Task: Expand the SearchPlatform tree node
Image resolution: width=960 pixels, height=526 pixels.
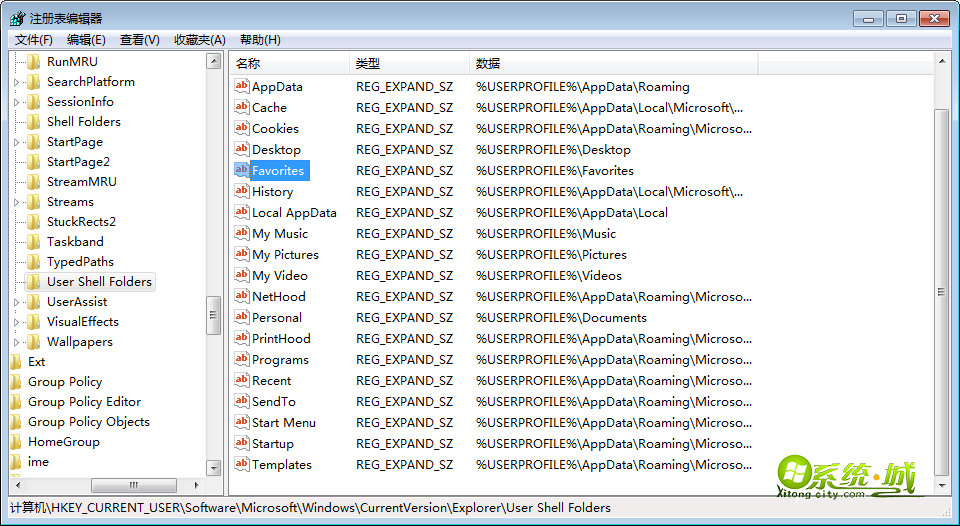Action: (17, 82)
